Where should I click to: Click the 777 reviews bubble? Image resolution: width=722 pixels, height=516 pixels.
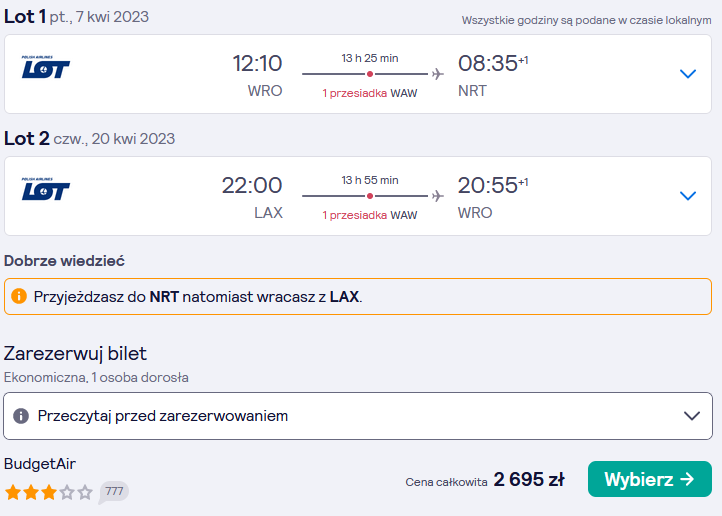[x=114, y=492]
